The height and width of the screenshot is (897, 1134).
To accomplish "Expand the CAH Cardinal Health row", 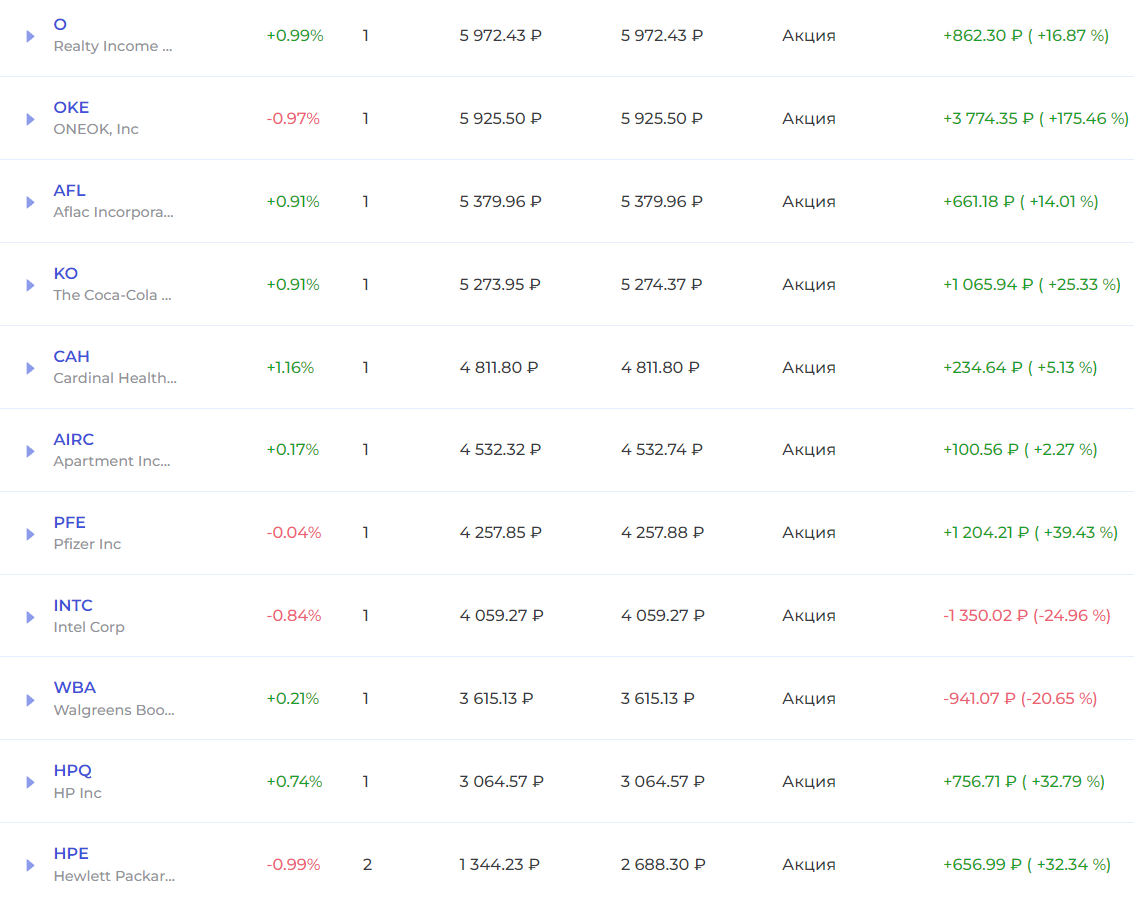I will coord(30,368).
